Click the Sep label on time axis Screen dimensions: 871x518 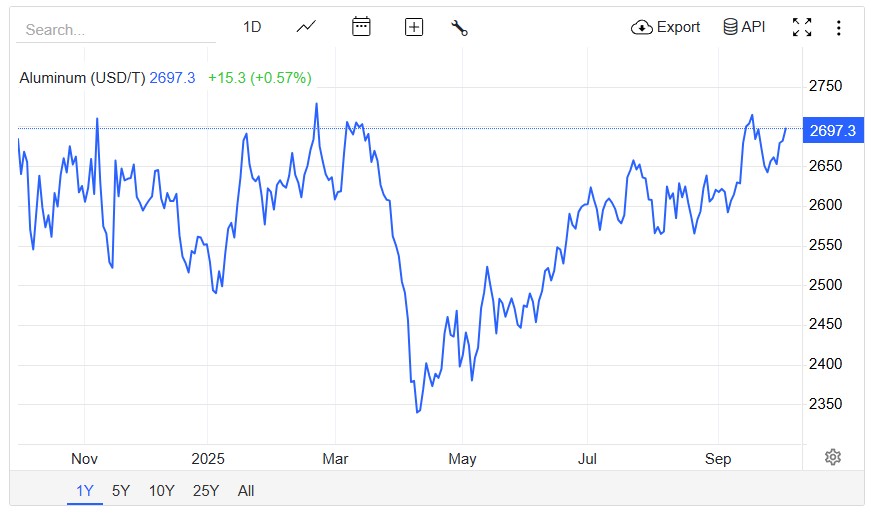click(x=718, y=459)
